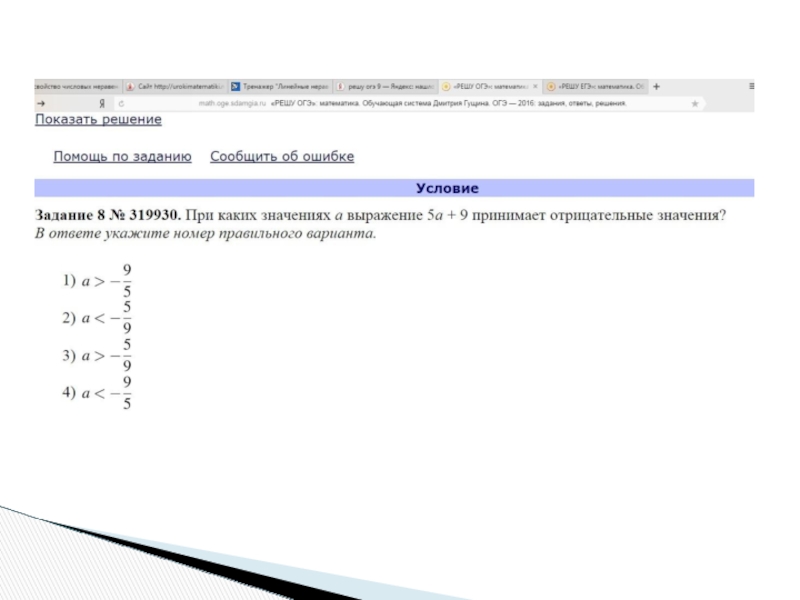Bookmark the page with the star icon
The image size is (800, 600).
pos(695,104)
